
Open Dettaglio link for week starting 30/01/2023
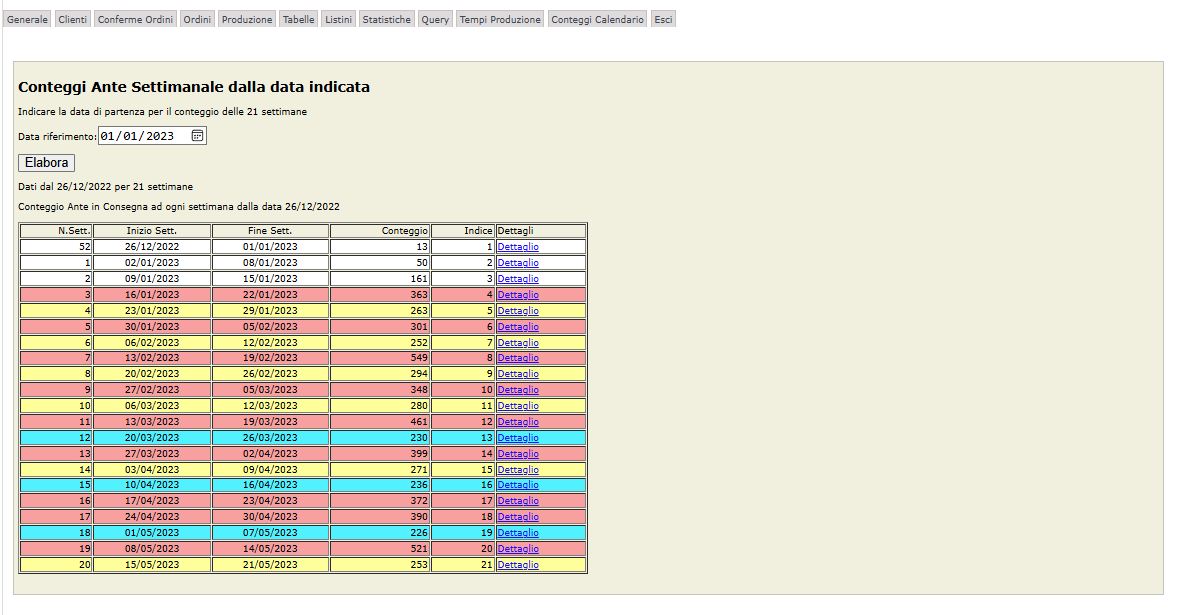[518, 327]
